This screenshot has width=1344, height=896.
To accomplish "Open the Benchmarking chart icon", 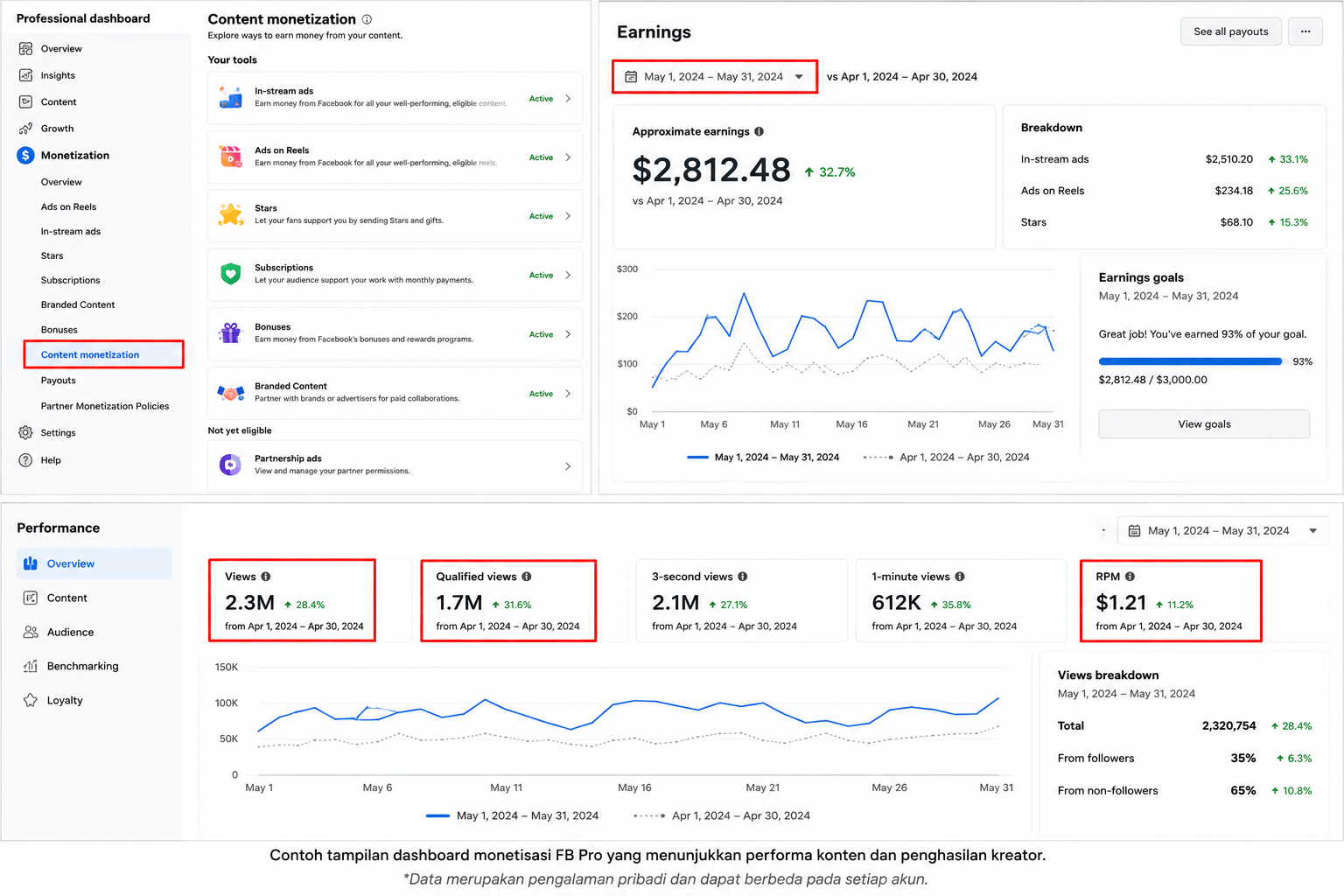I will (x=31, y=666).
